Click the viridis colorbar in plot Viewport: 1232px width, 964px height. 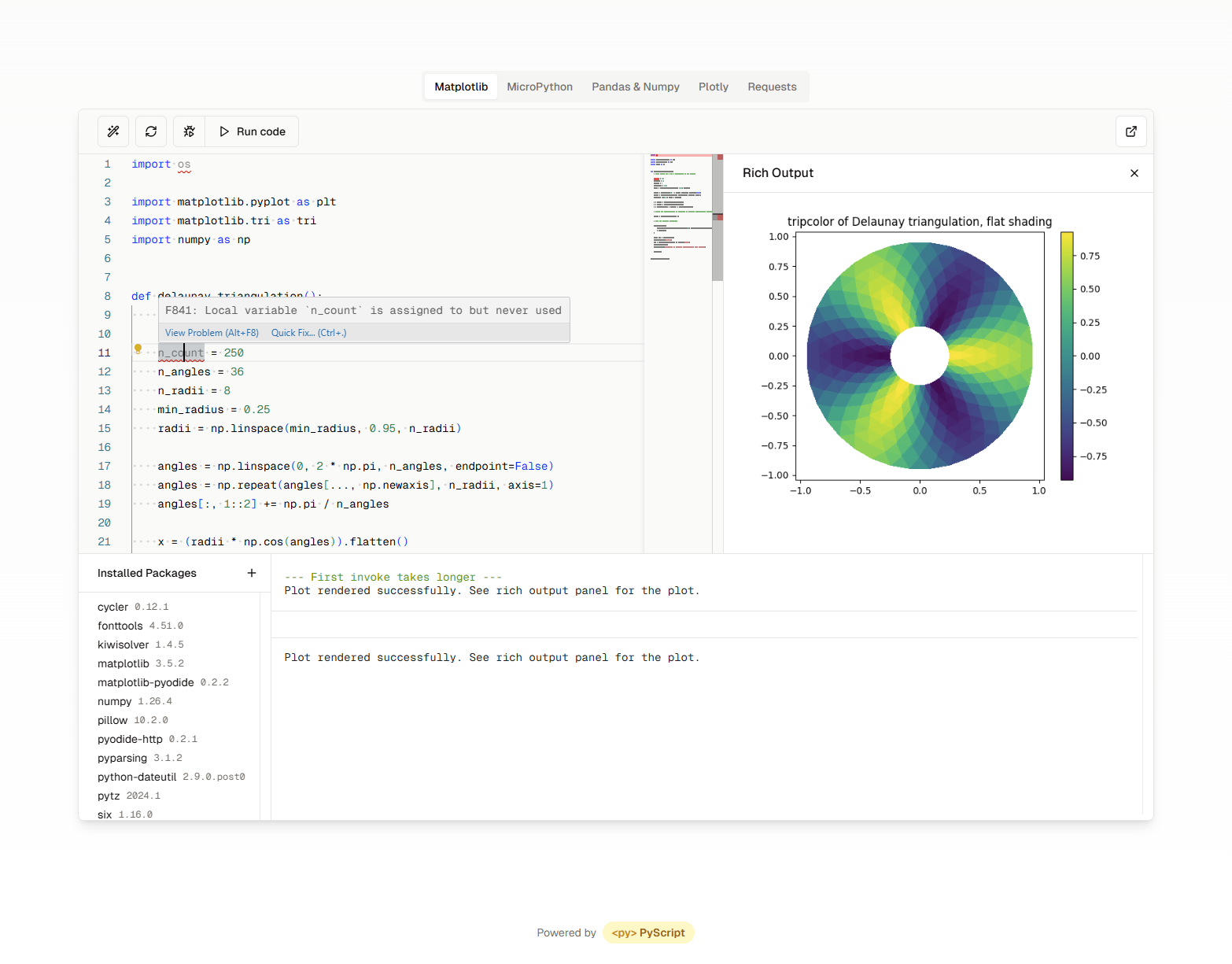point(1066,356)
